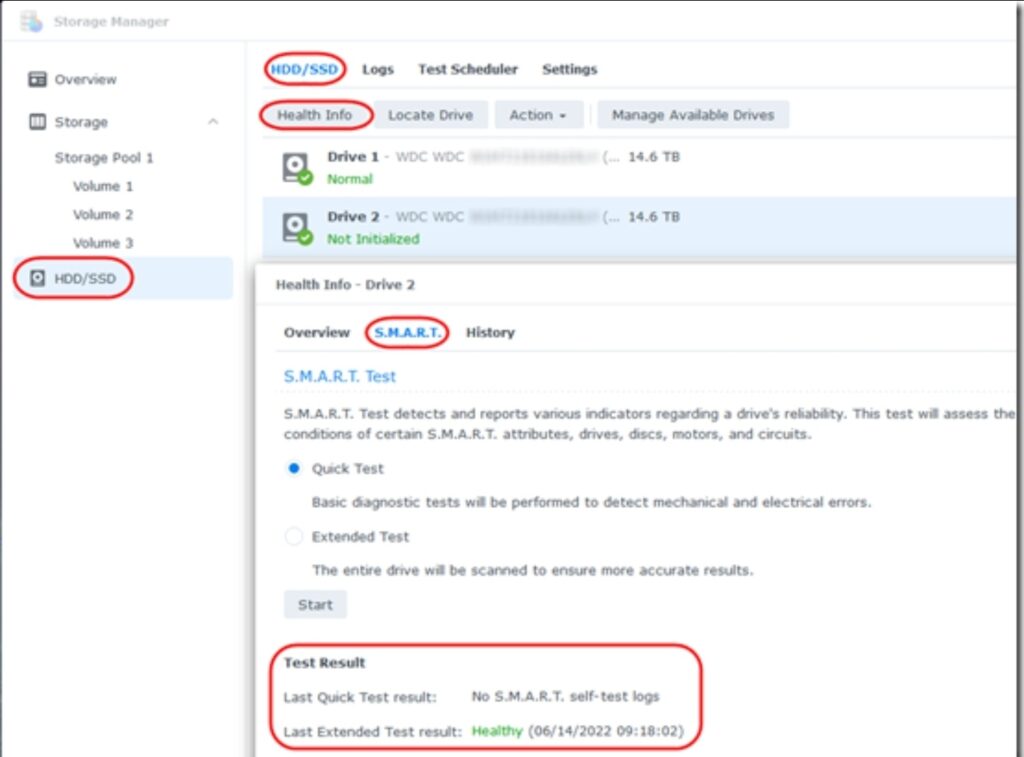Click the Start test button

click(315, 605)
